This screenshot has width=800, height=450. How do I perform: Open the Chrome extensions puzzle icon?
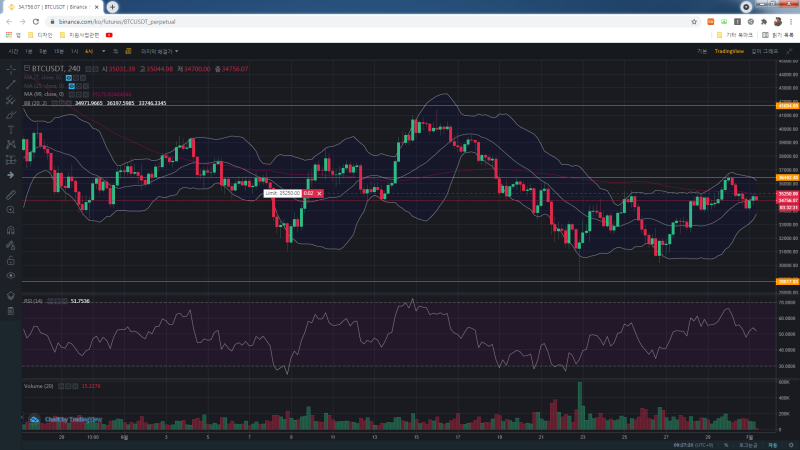[x=764, y=21]
